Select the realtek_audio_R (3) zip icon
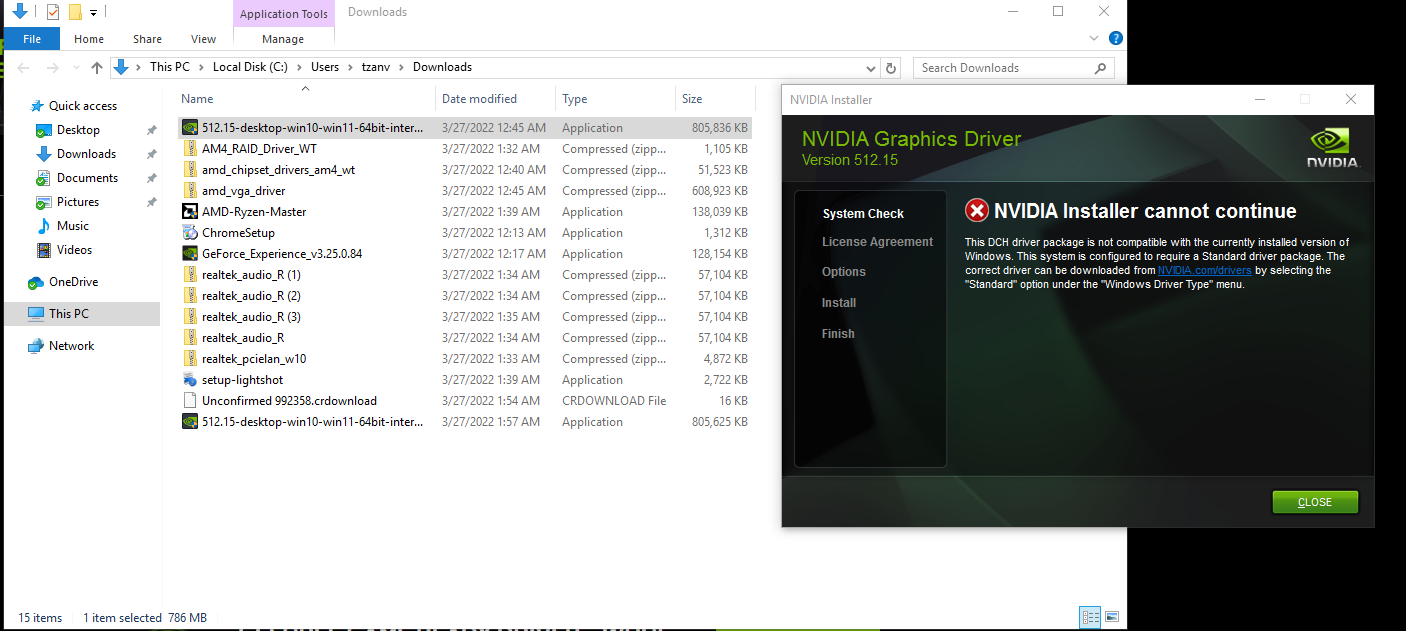Image resolution: width=1406 pixels, height=631 pixels. 190,317
